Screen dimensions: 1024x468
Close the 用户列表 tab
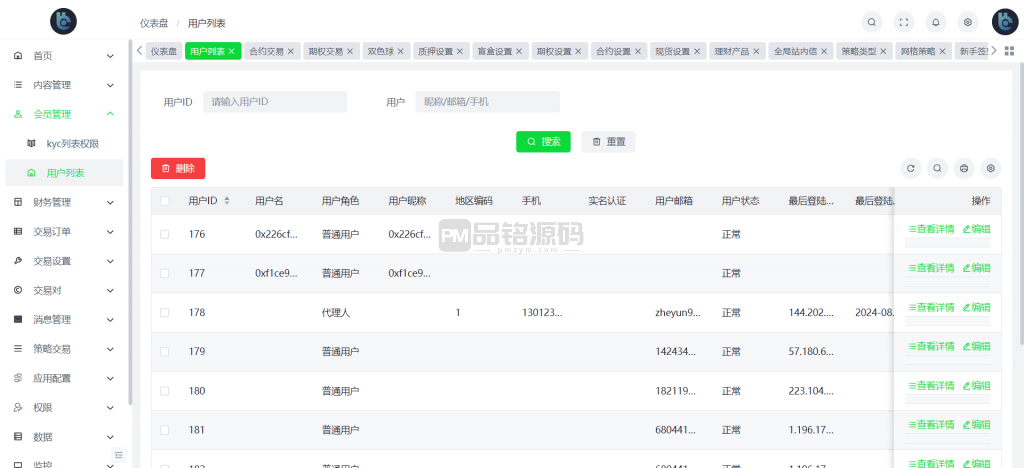(x=231, y=52)
